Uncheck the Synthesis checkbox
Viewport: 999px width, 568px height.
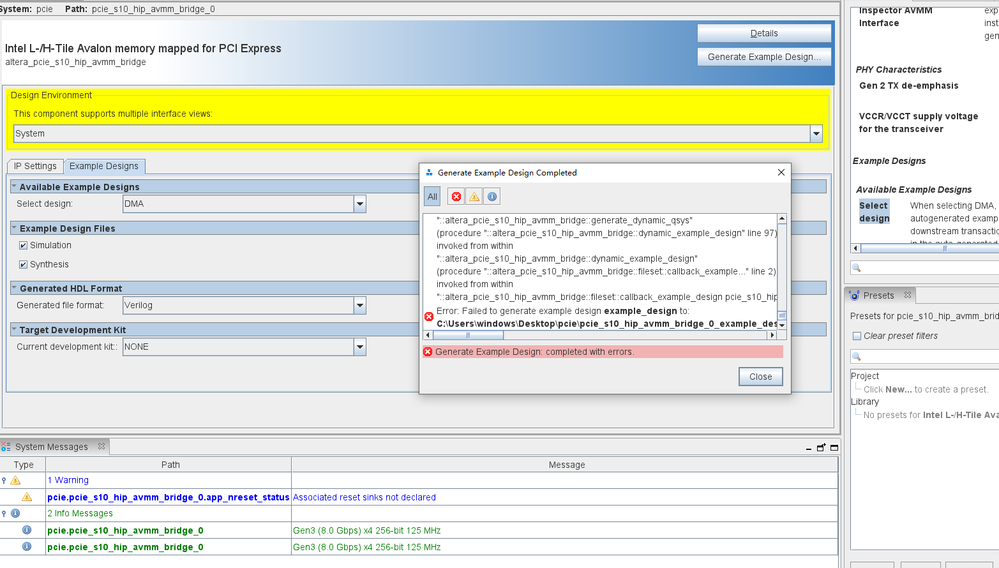coord(23,265)
